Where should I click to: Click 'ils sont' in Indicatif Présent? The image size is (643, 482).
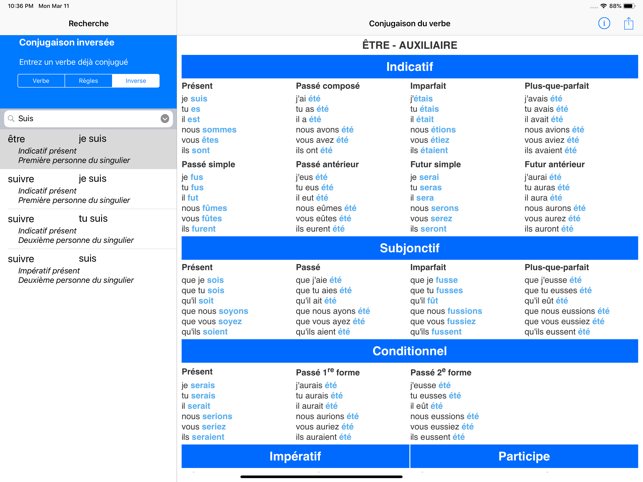(195, 150)
